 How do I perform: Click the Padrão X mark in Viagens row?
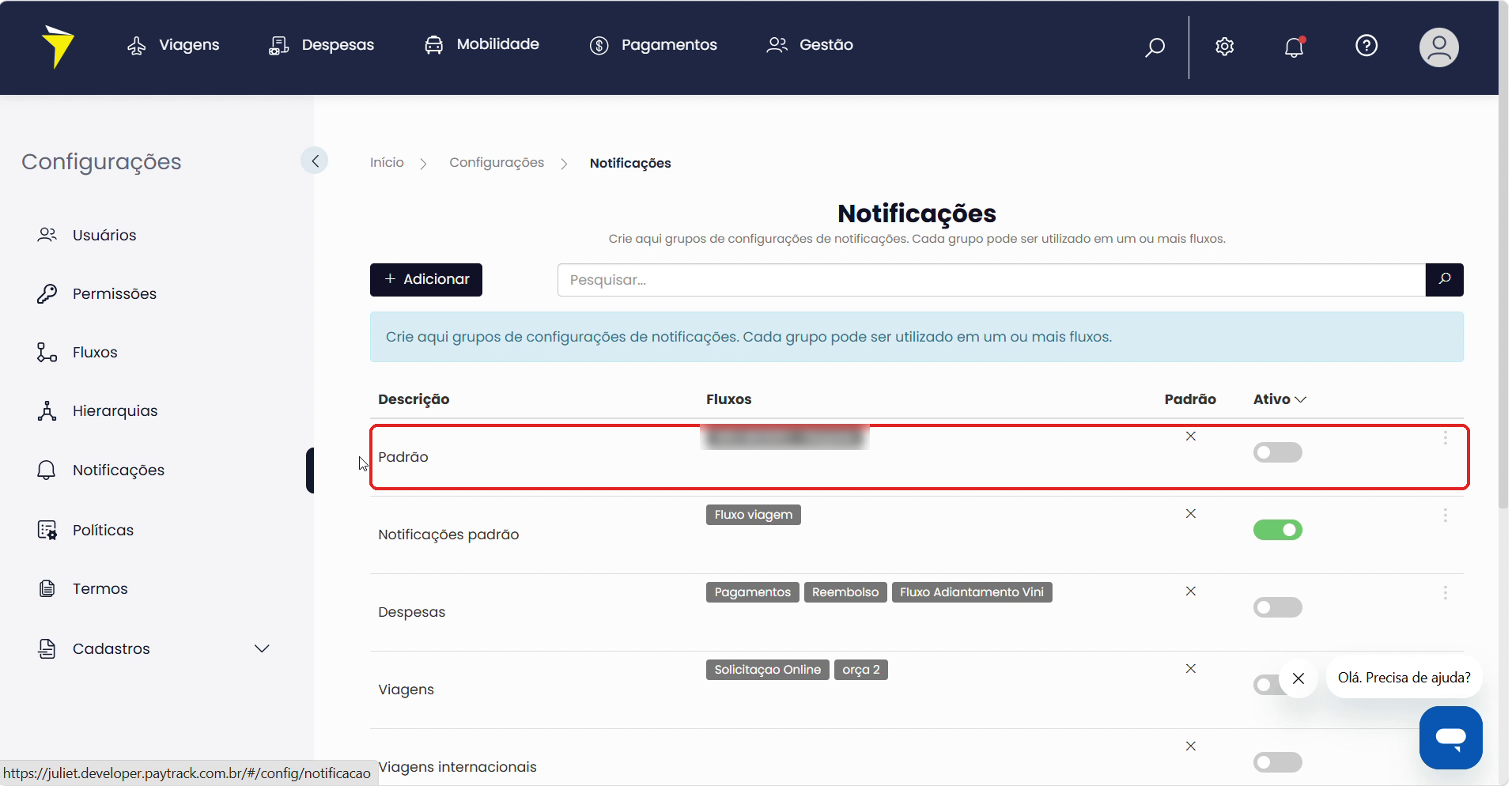click(1191, 668)
